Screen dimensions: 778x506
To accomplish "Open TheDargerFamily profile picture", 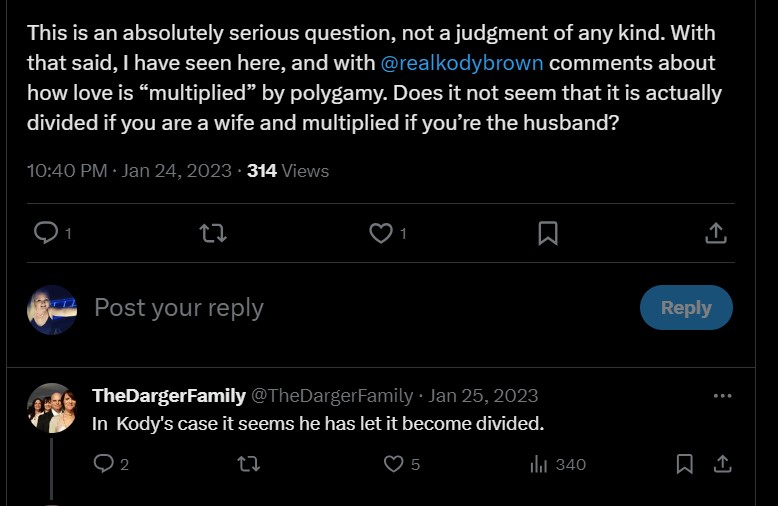I will click(52, 407).
